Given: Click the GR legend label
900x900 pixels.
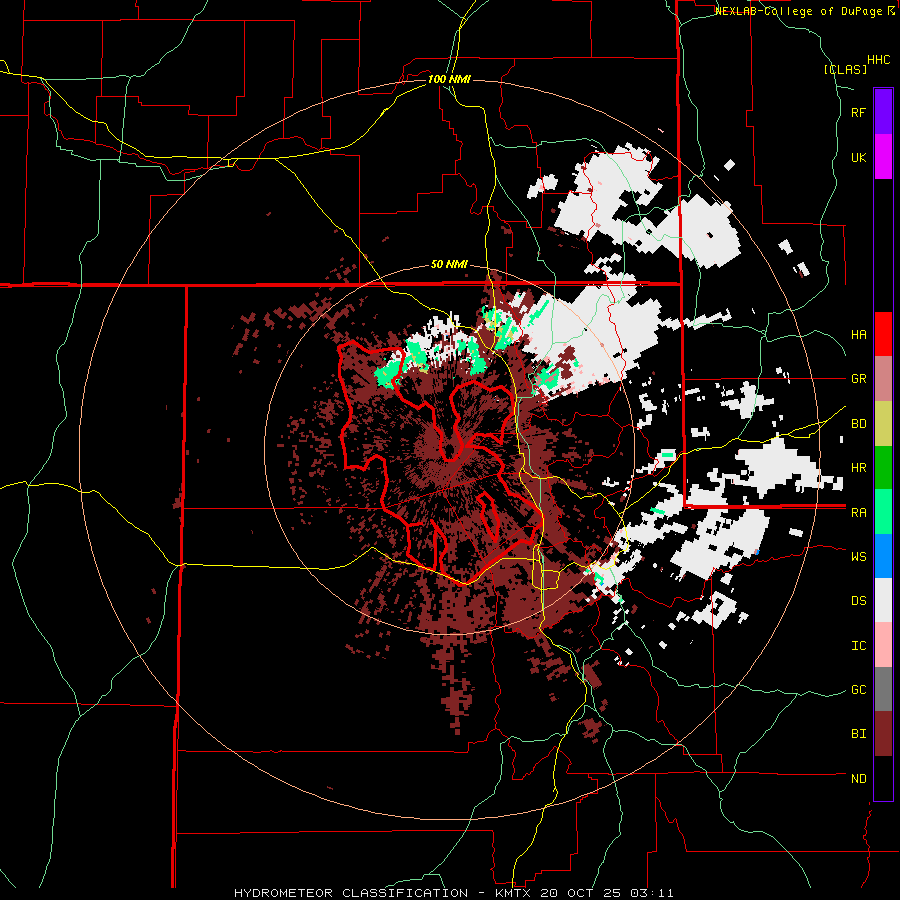Looking at the screenshot, I should (x=858, y=379).
